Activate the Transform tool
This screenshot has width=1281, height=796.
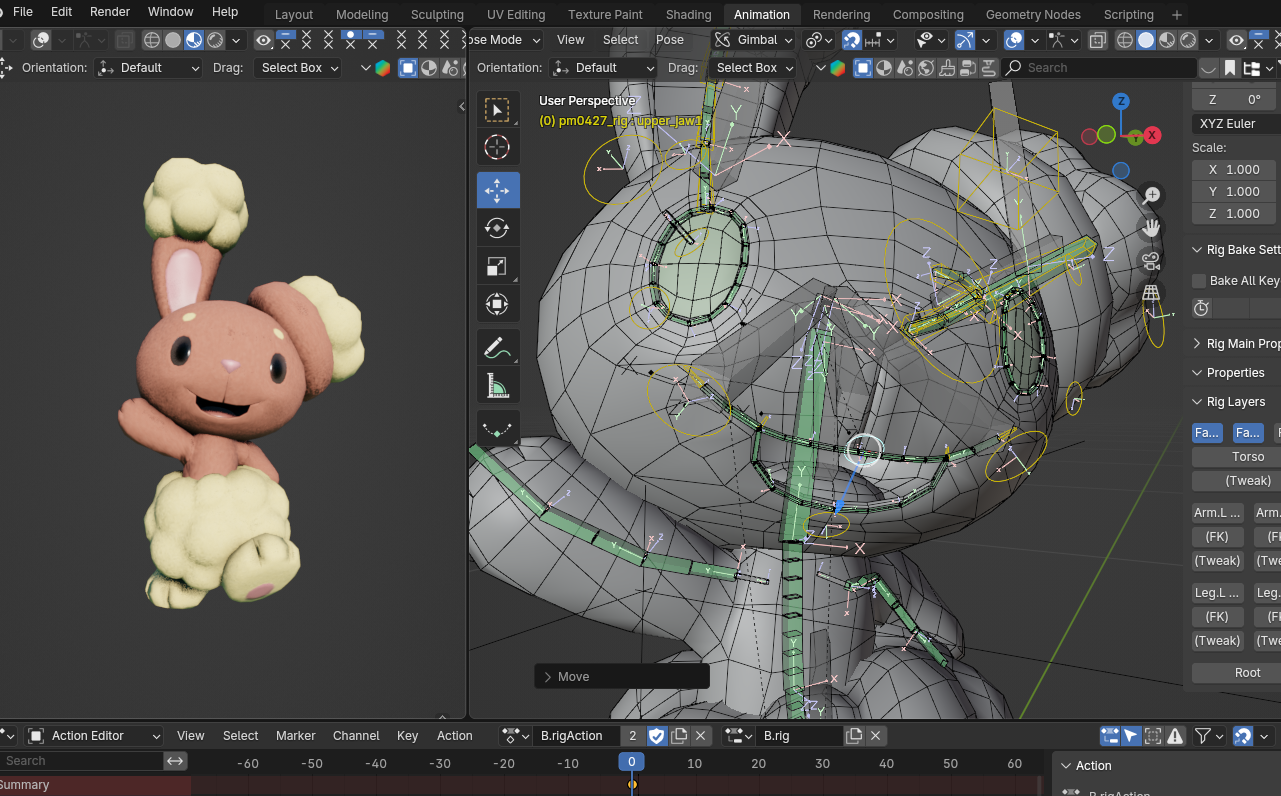point(497,304)
